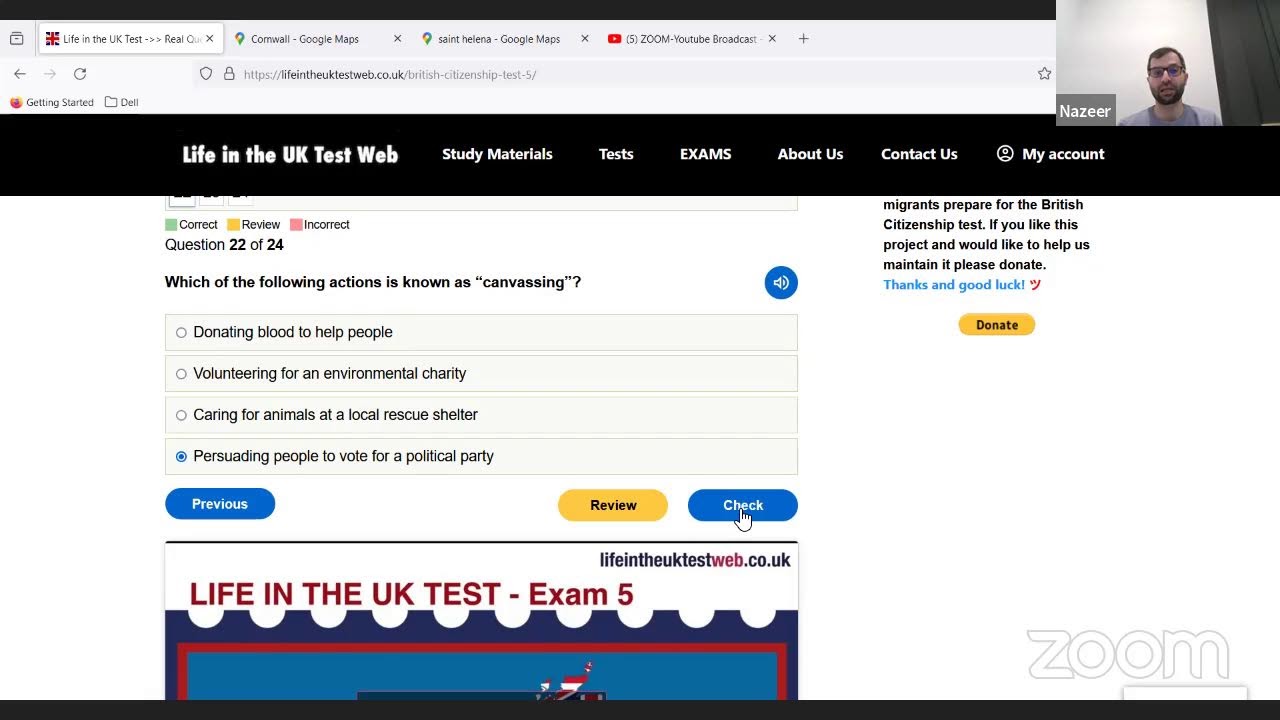
Task: Click the Nazeer webcam video thumbnail
Action: [1168, 63]
